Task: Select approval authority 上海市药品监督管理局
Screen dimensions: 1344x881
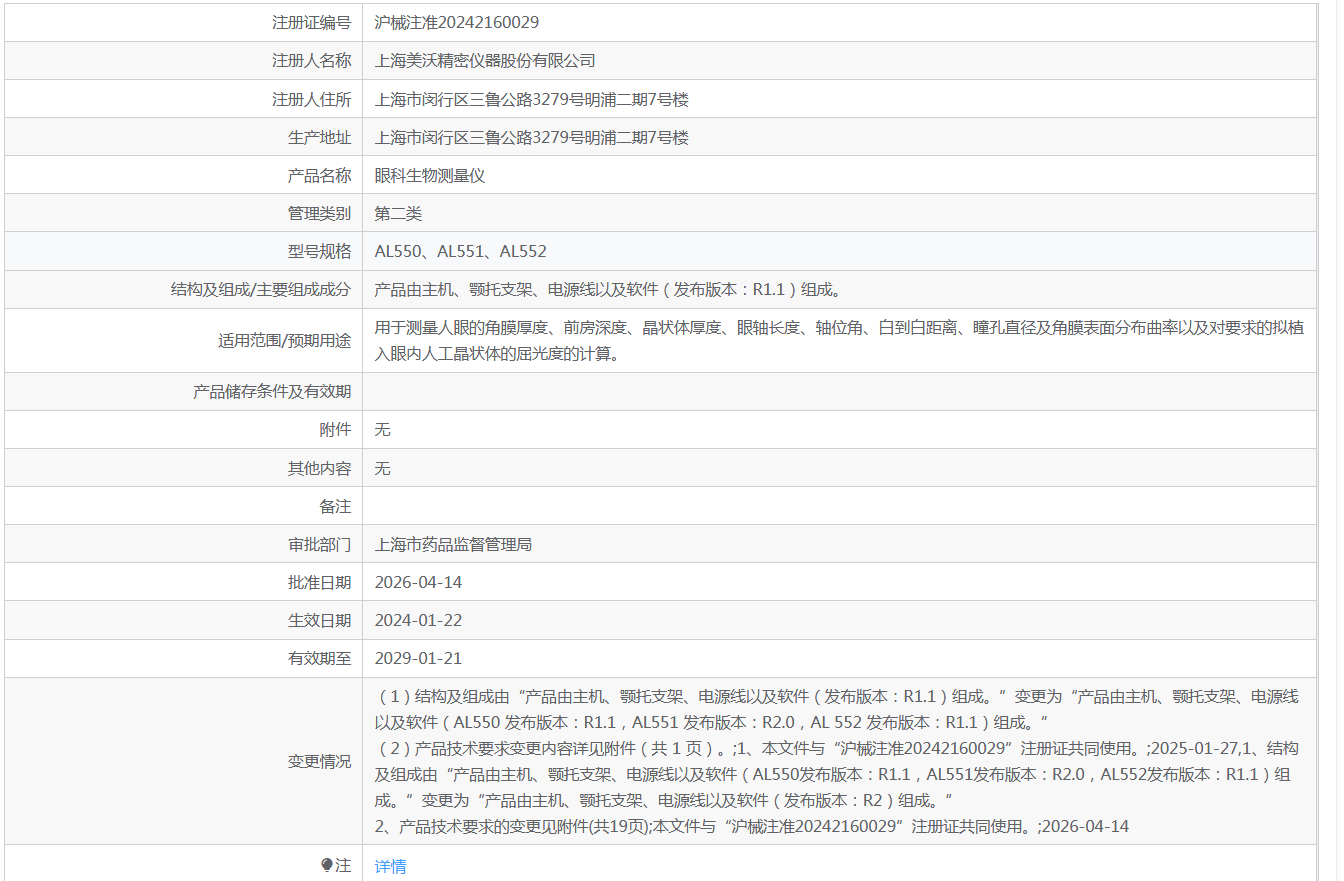Action: click(453, 544)
